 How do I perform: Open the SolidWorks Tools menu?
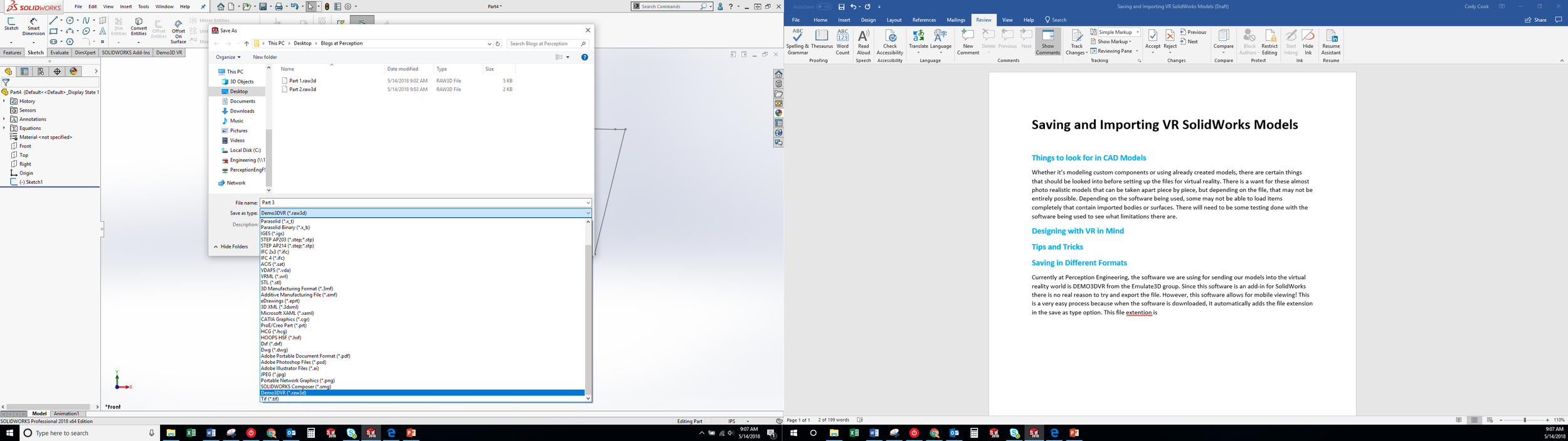144,6
